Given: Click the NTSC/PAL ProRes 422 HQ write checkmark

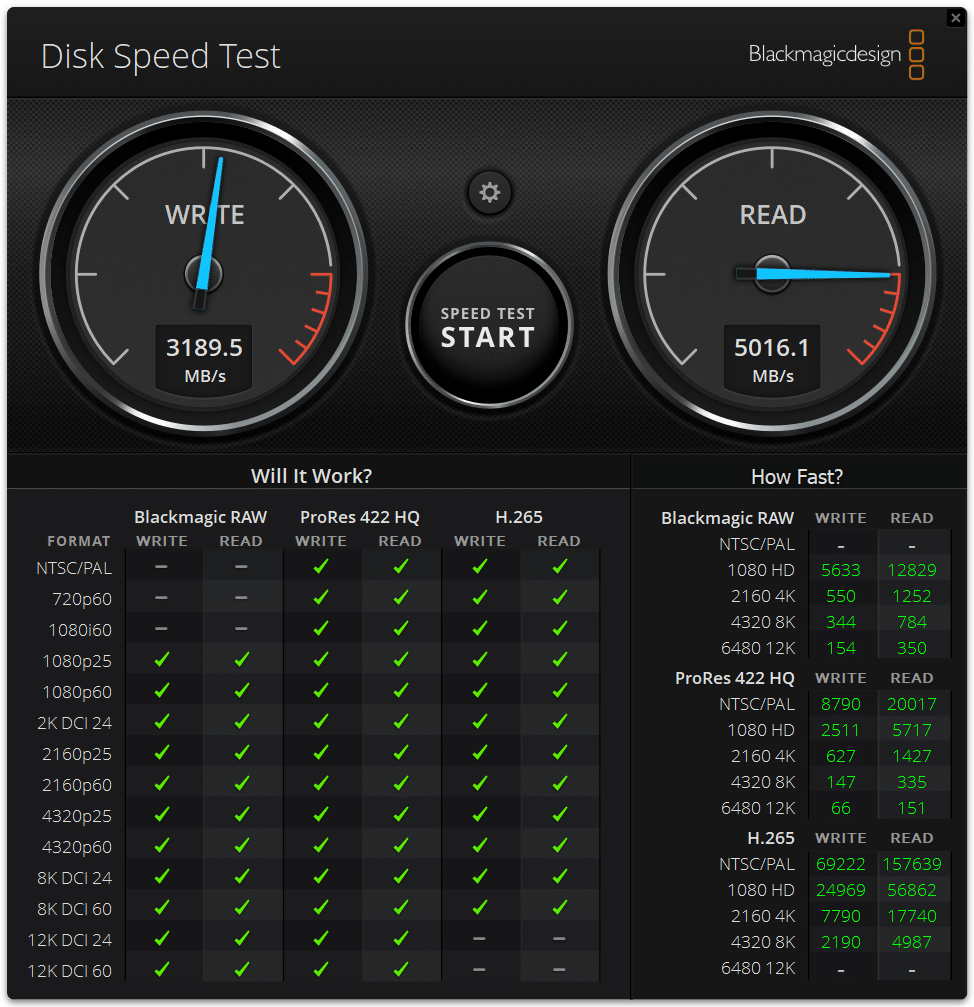Looking at the screenshot, I should pyautogui.click(x=321, y=566).
